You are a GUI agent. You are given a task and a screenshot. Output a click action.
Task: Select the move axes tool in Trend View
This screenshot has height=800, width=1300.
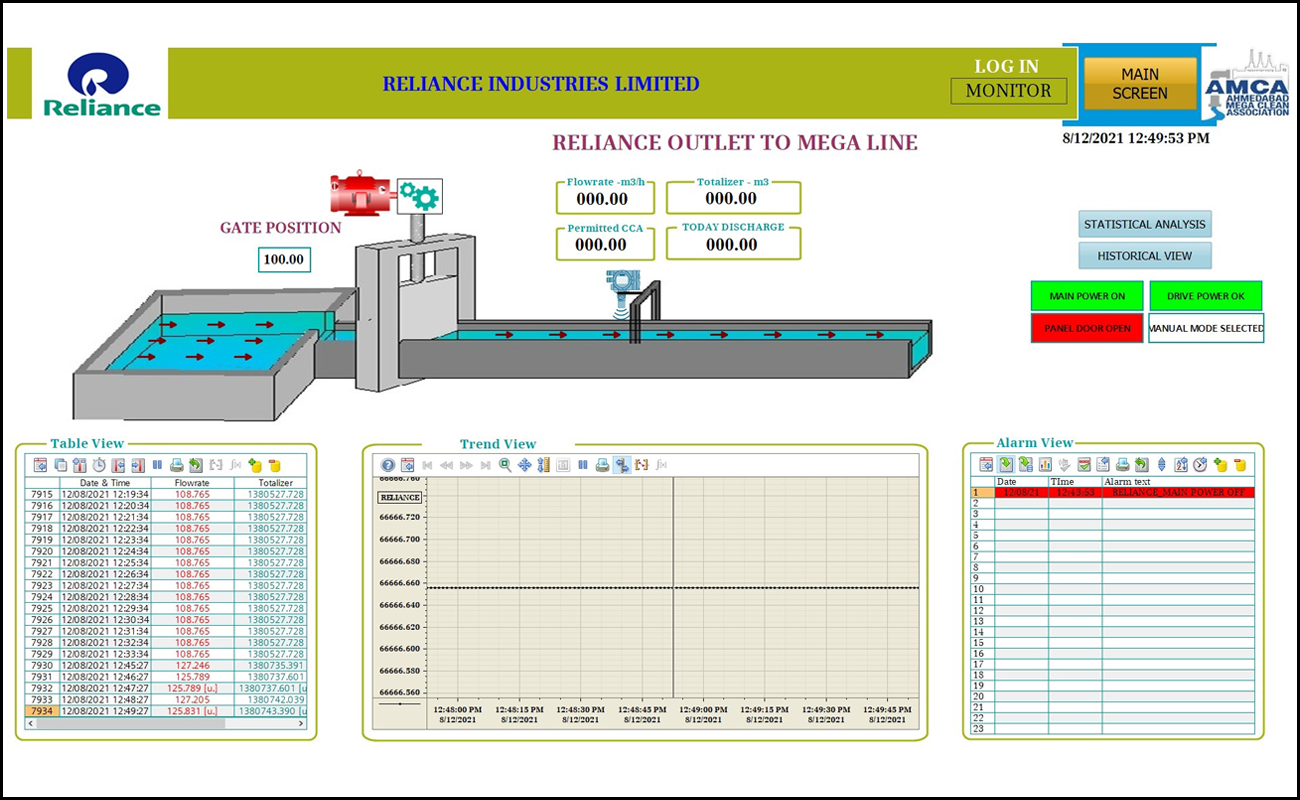[524, 465]
